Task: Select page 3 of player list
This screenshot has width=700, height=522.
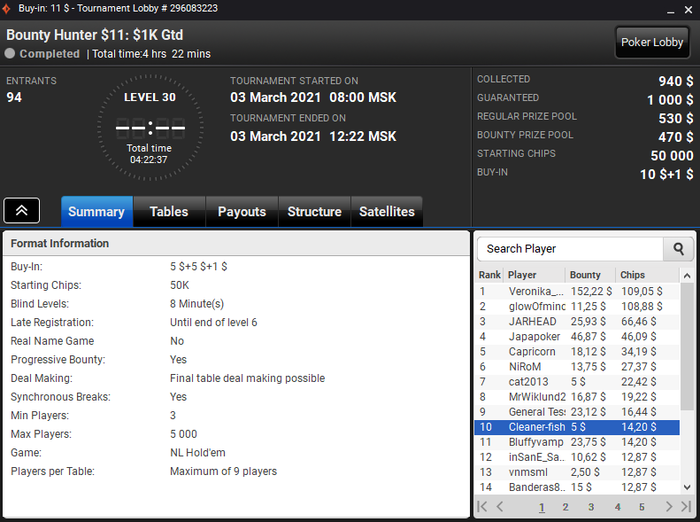Action: click(591, 507)
